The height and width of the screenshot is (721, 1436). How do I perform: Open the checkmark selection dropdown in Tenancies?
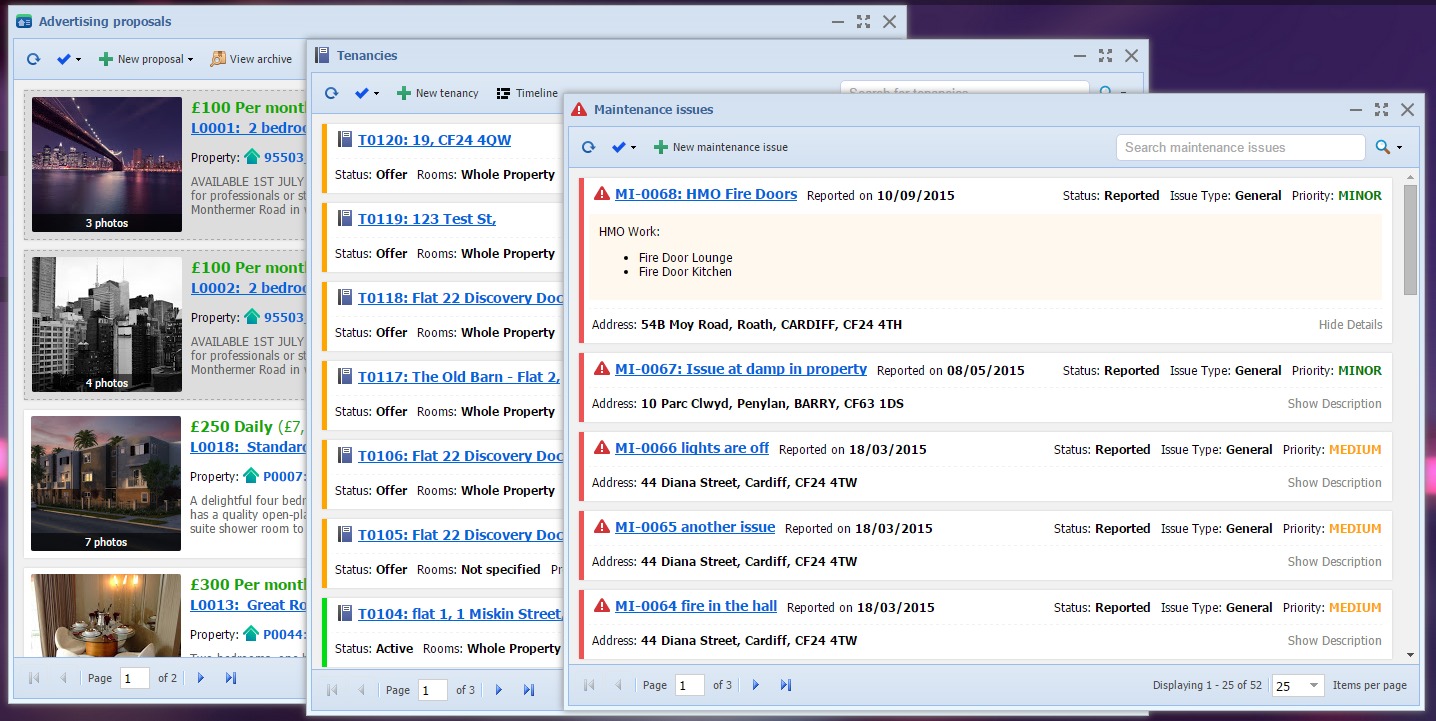367,94
